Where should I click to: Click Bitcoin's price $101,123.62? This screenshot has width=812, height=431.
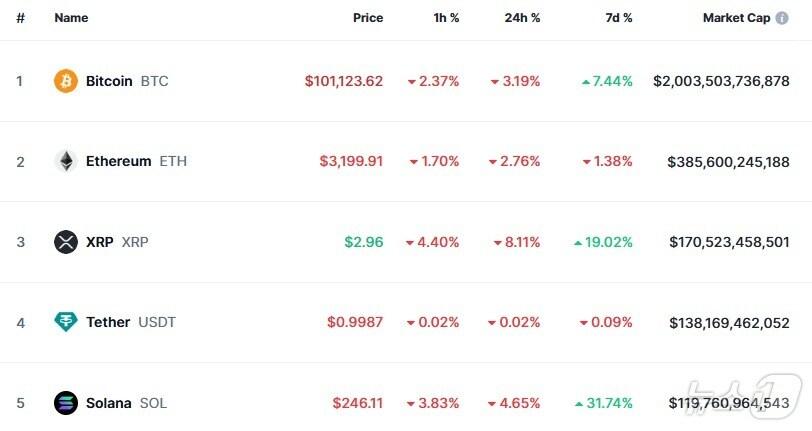(x=344, y=81)
